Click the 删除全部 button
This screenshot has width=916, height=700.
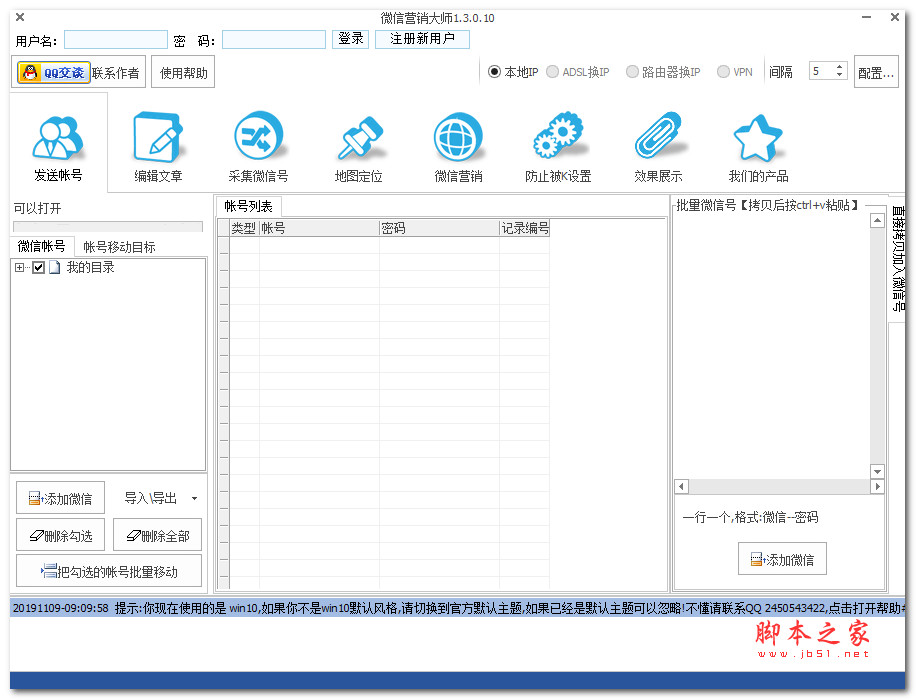(x=158, y=535)
